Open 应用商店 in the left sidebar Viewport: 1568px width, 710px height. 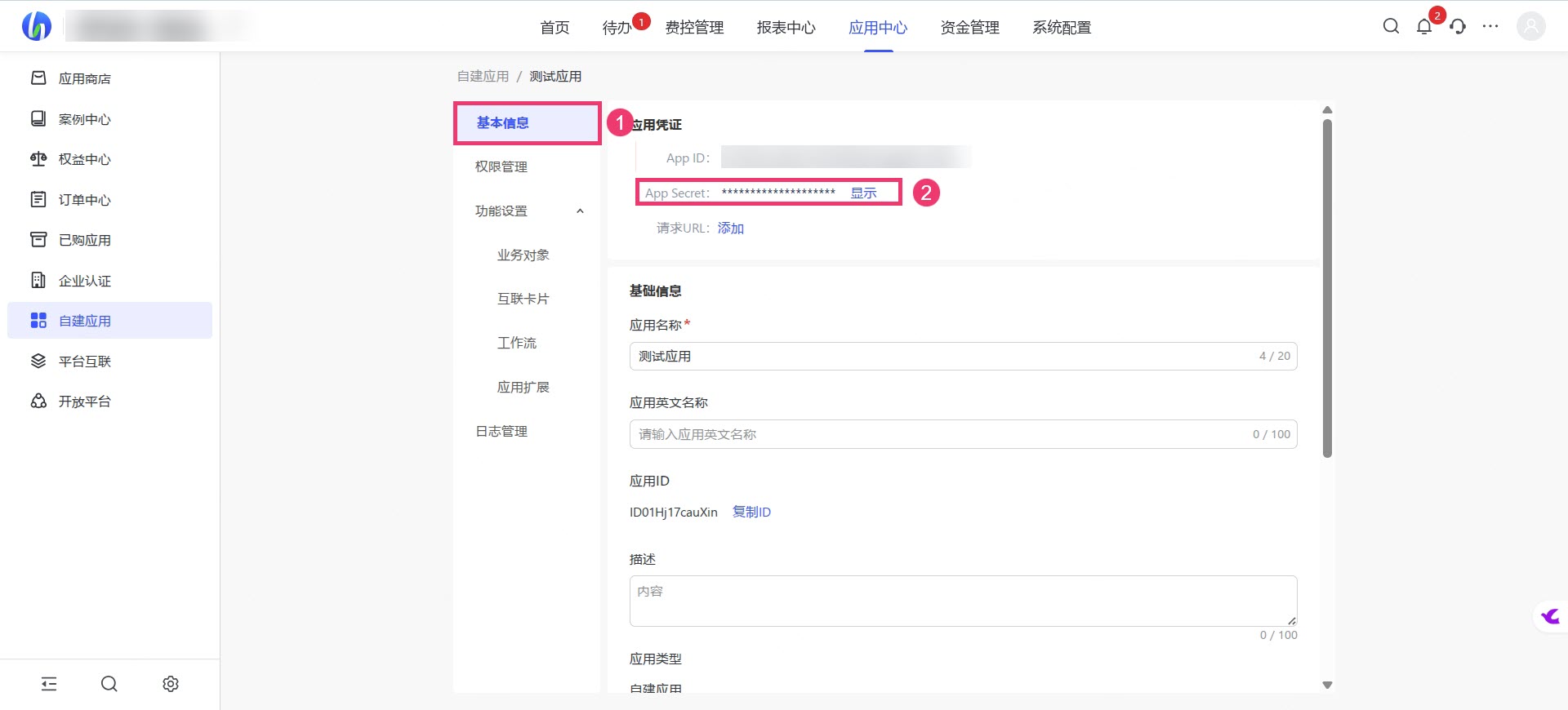[84, 78]
